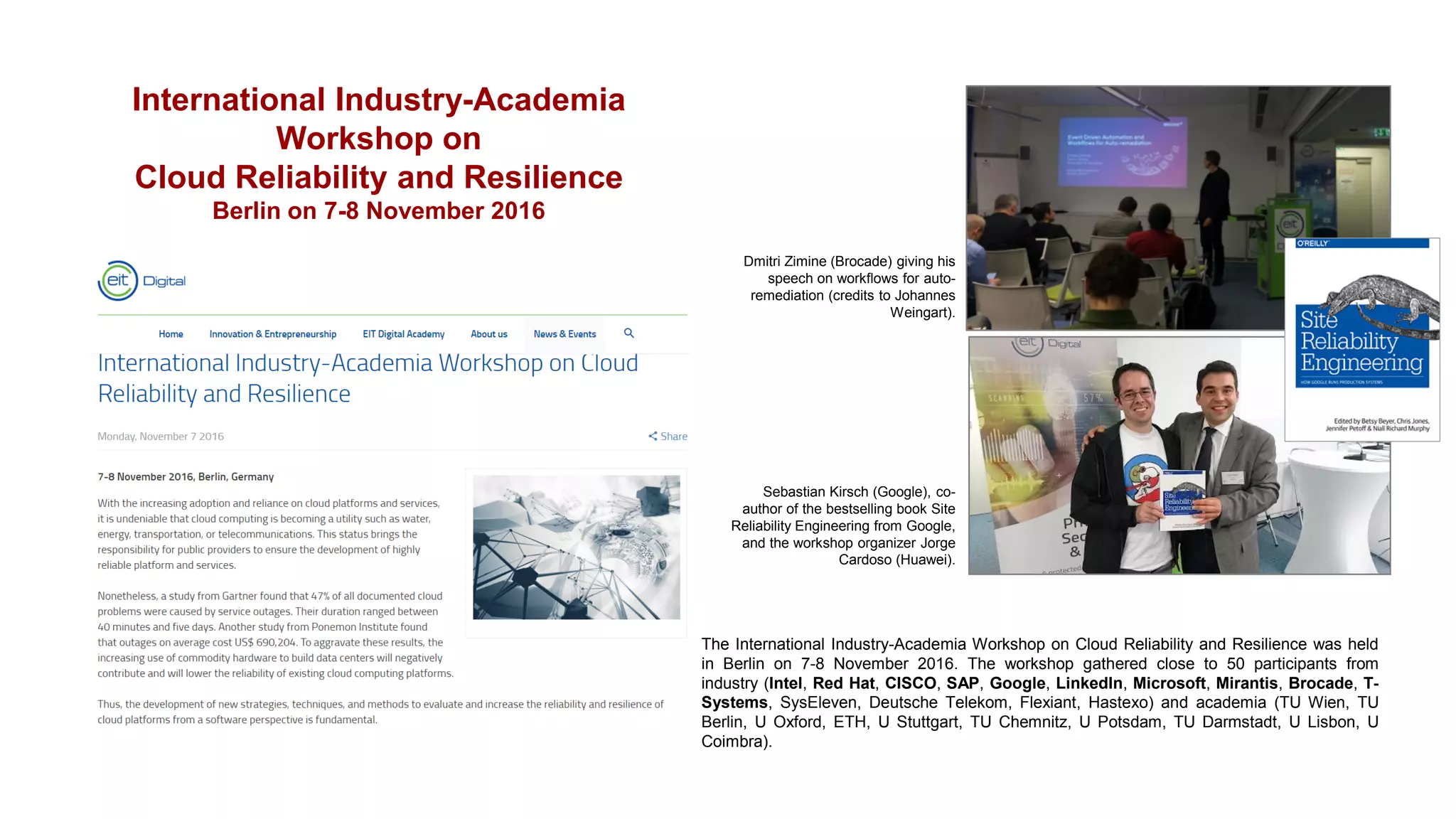1456x819 pixels.
Task: Open the Home menu item
Action: pyautogui.click(x=171, y=334)
